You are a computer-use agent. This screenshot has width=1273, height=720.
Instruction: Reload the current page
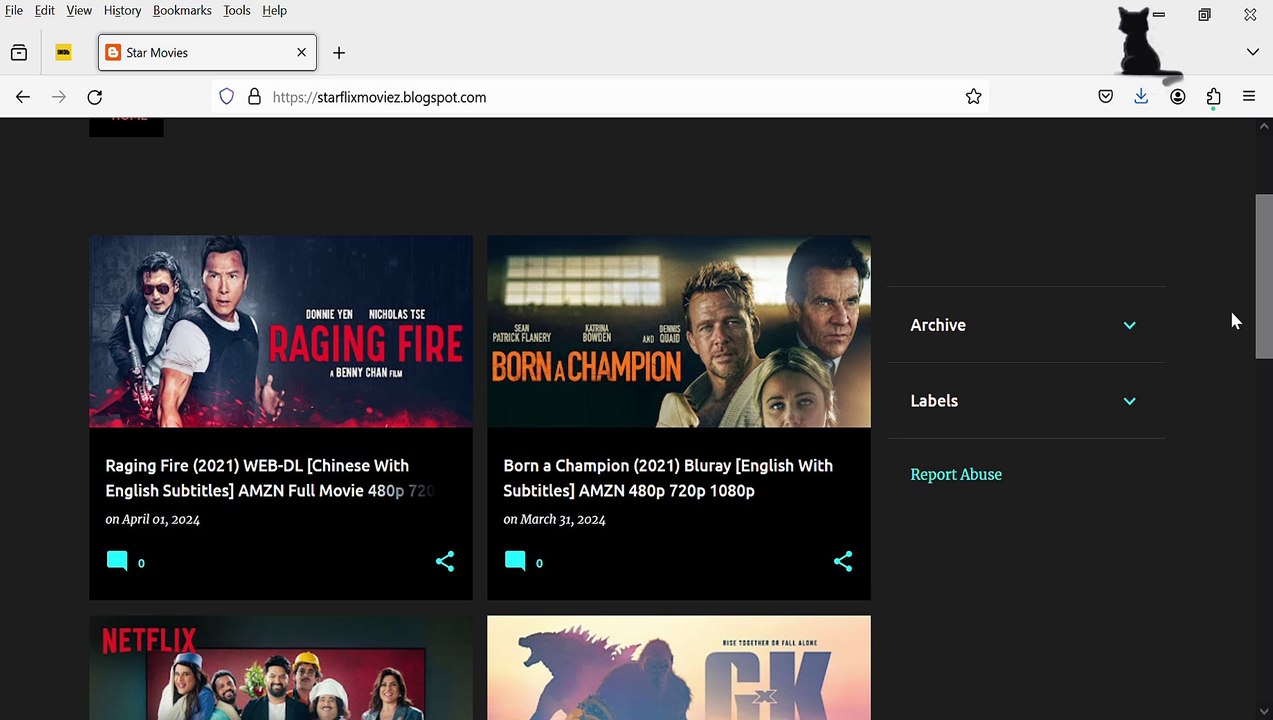(x=95, y=97)
